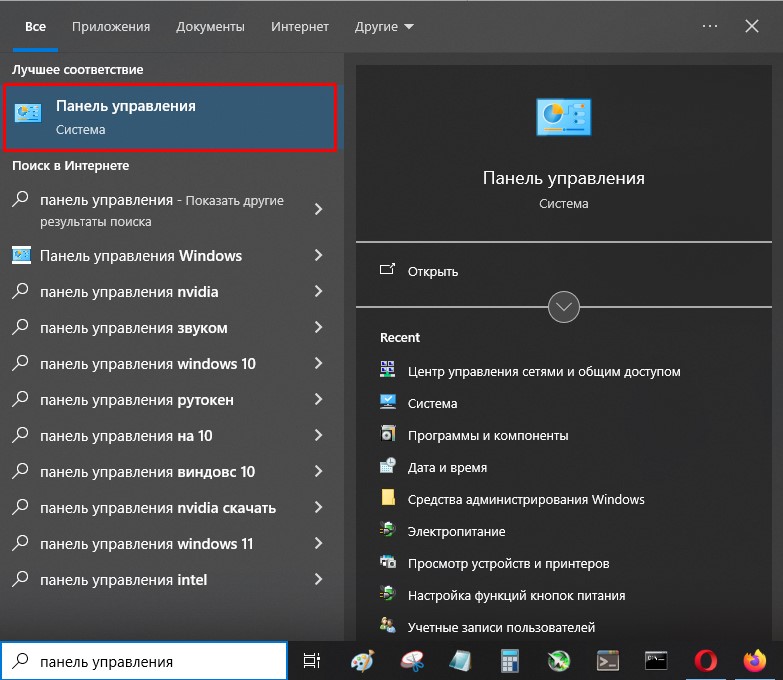The width and height of the screenshot is (783, 680).
Task: Expand the 'панель управления nvidia' suggestion arrow
Action: pyautogui.click(x=319, y=292)
